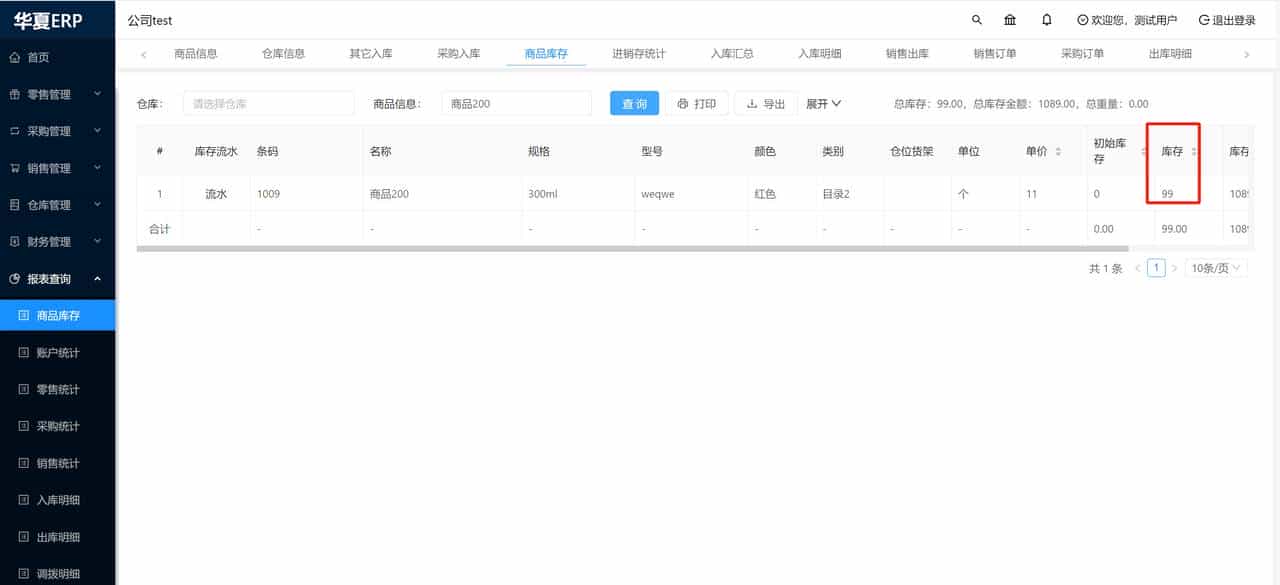
Task: Open the search icon in the header
Action: pos(976,19)
